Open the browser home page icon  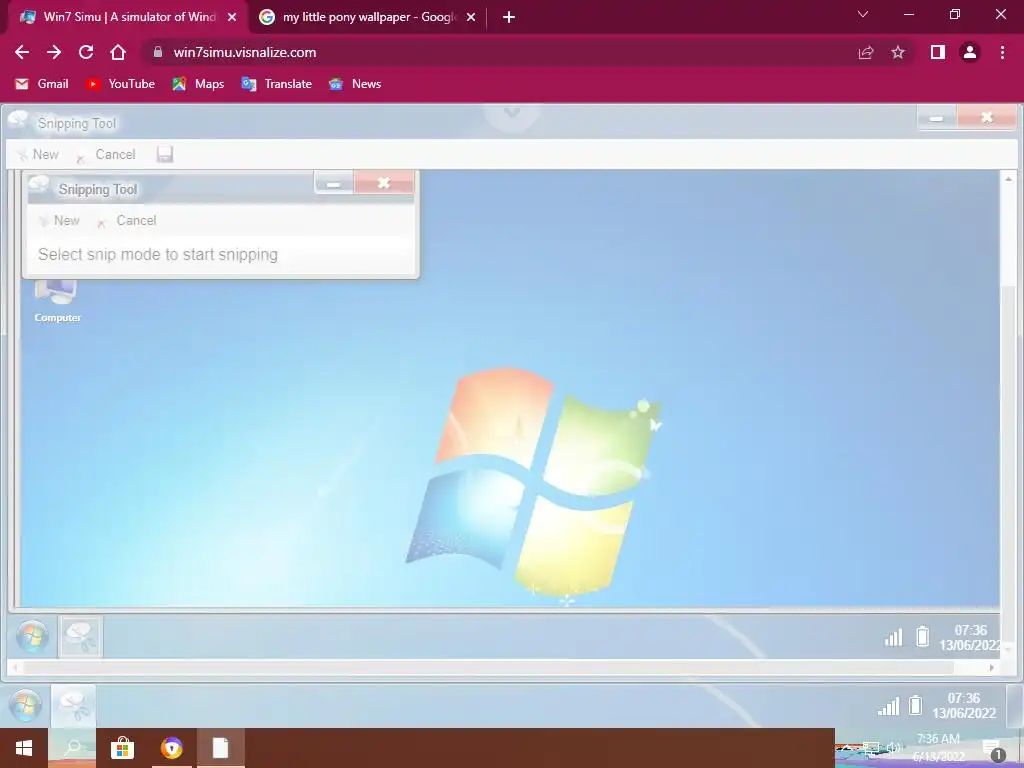point(118,52)
